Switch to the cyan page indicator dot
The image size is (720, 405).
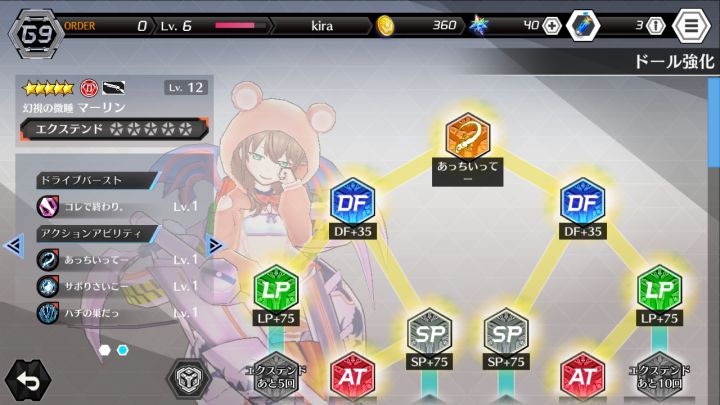coord(123,350)
